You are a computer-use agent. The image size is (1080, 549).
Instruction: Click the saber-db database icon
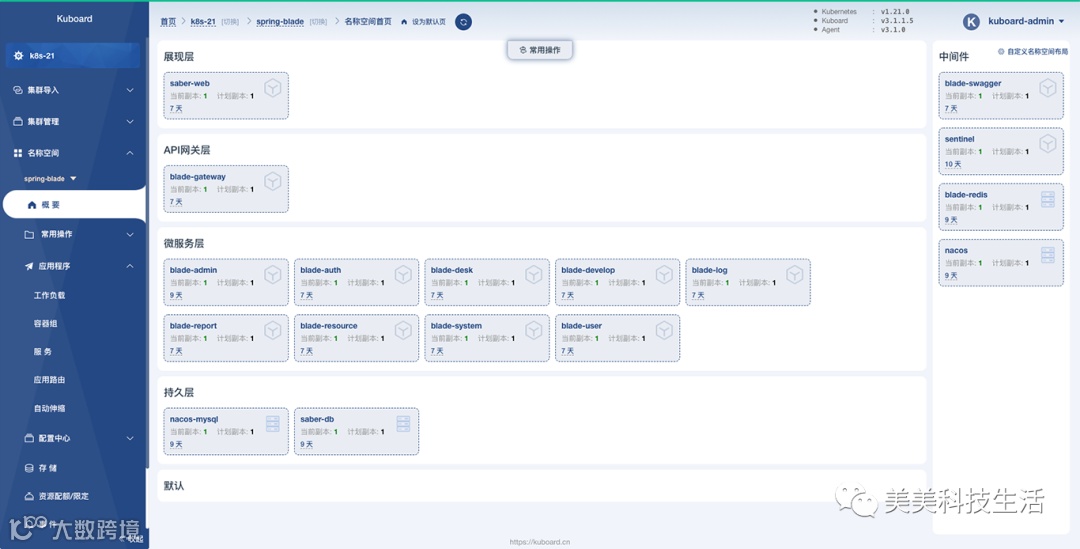click(x=403, y=424)
